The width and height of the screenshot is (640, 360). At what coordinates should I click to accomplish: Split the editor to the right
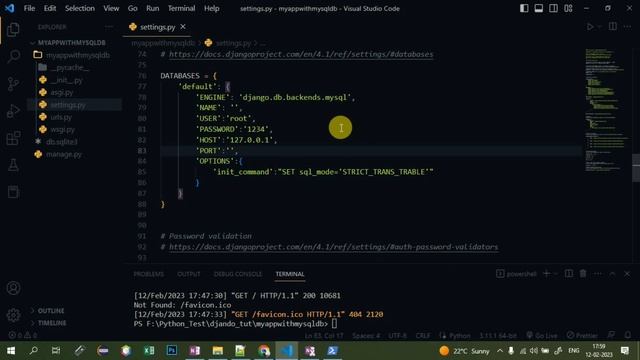[x=613, y=27]
